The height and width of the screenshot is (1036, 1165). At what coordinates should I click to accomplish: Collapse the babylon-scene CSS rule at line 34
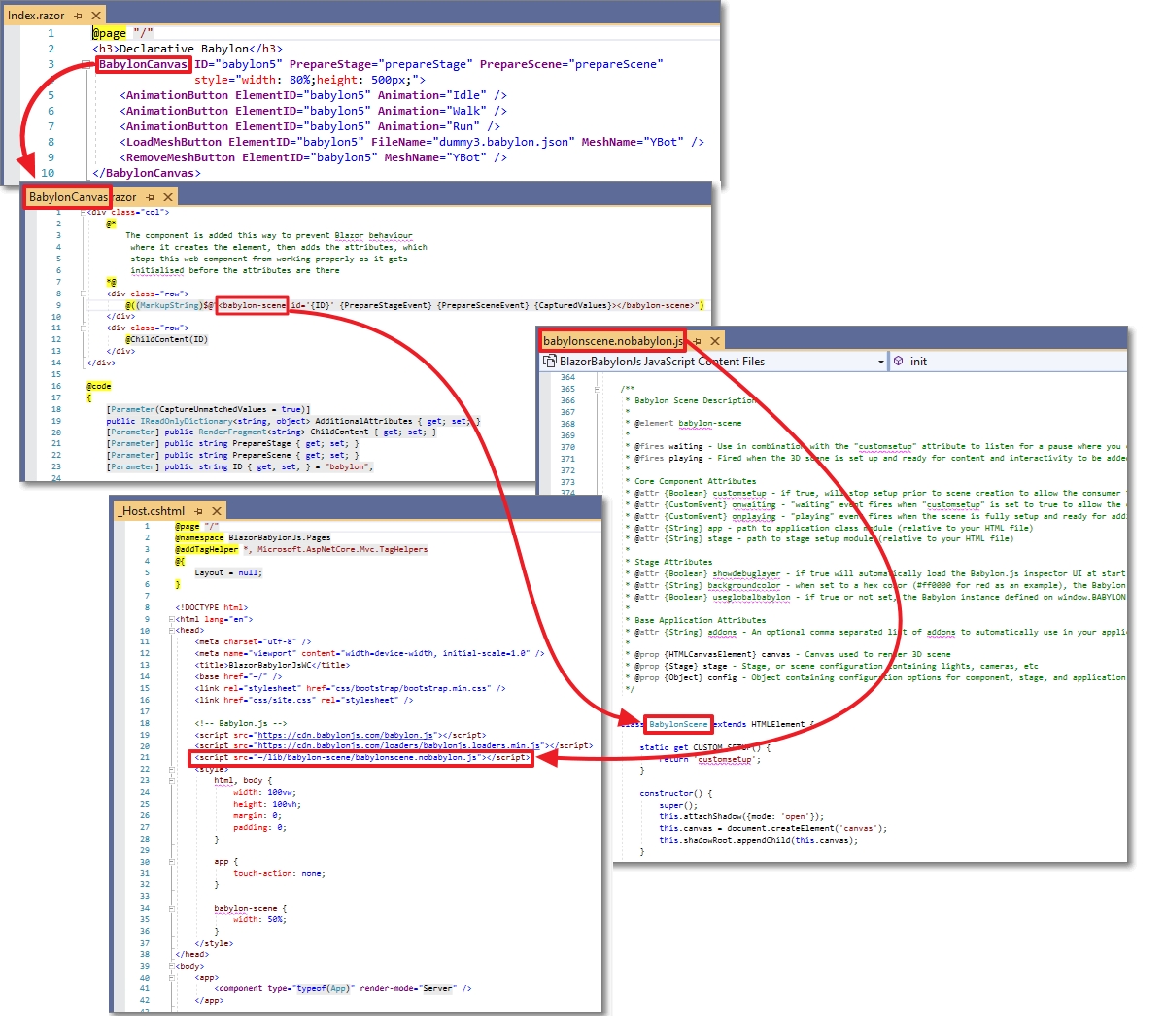(x=172, y=908)
